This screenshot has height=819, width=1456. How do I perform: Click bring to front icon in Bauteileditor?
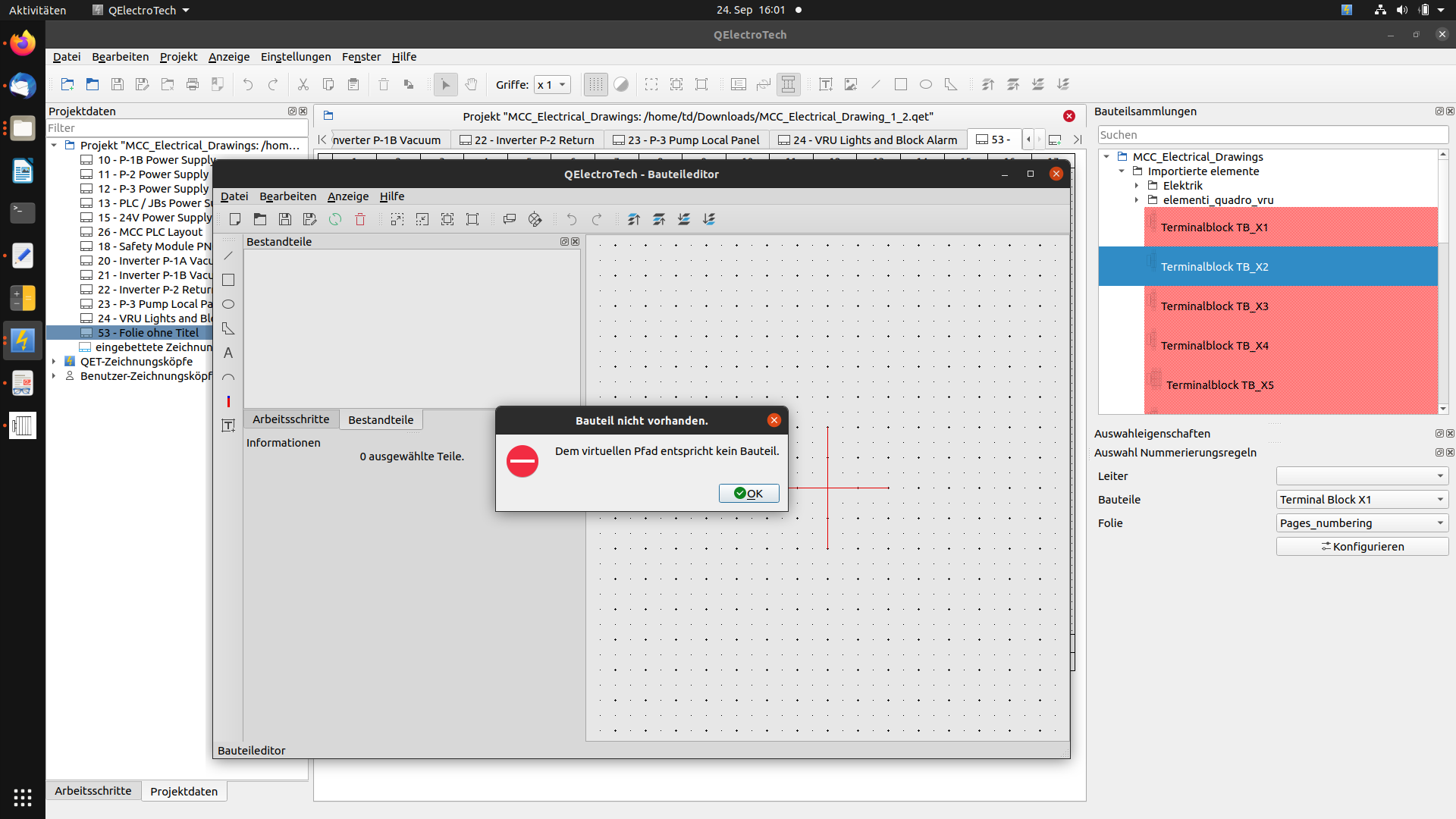[634, 220]
